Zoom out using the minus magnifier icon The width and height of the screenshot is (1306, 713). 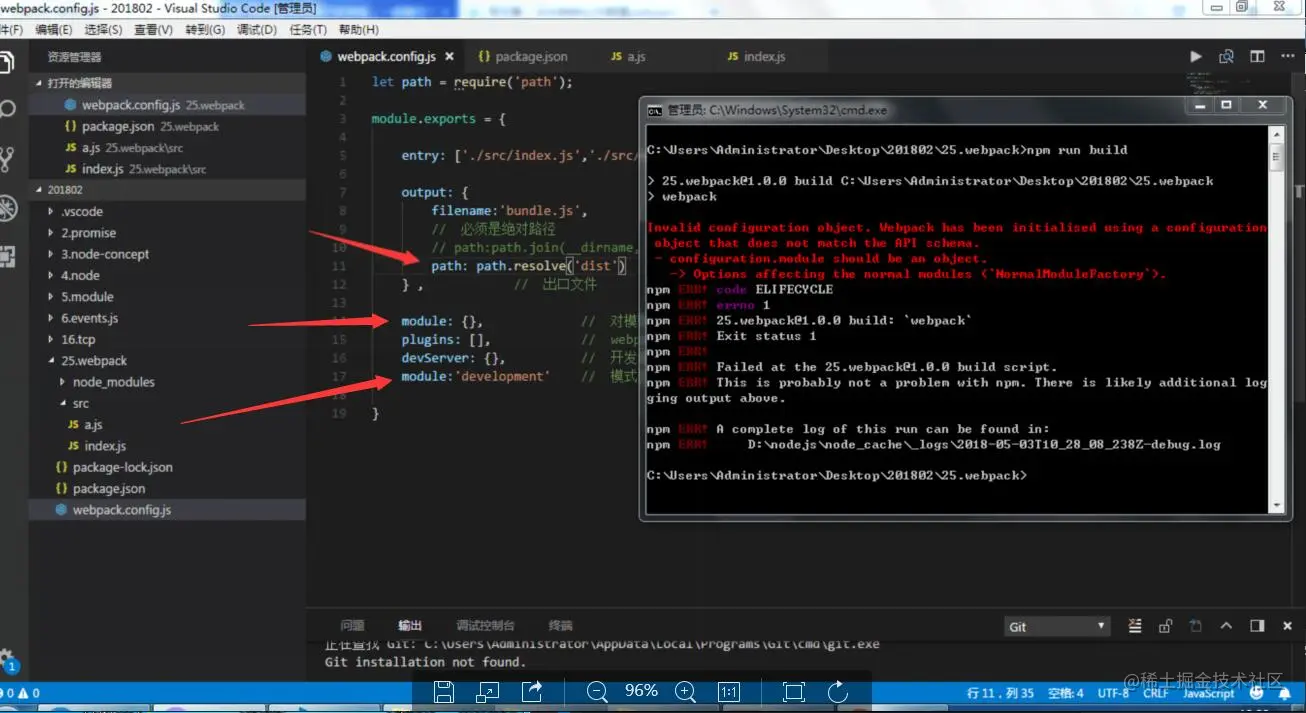[597, 691]
